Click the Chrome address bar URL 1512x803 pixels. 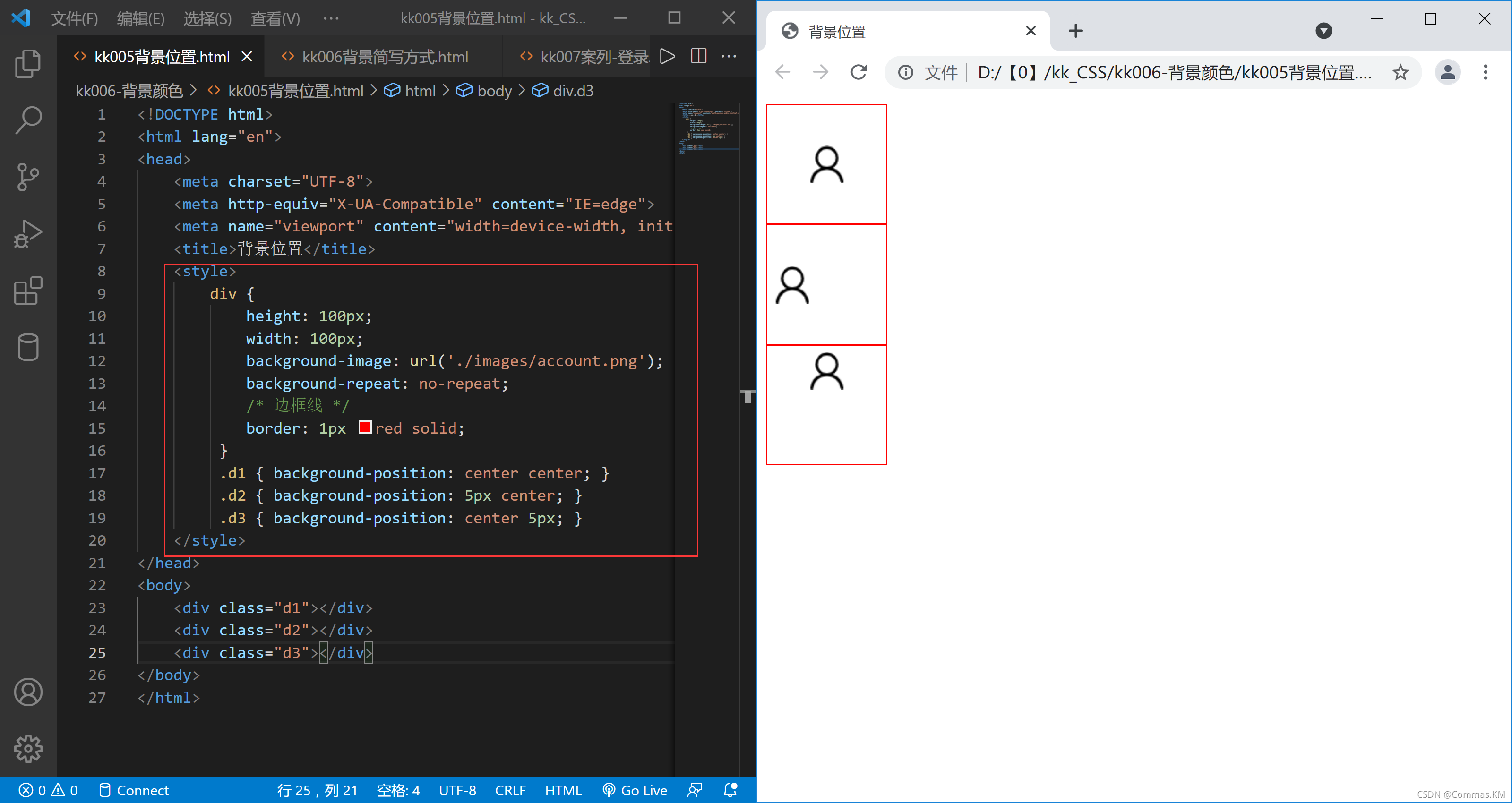pos(1174,72)
